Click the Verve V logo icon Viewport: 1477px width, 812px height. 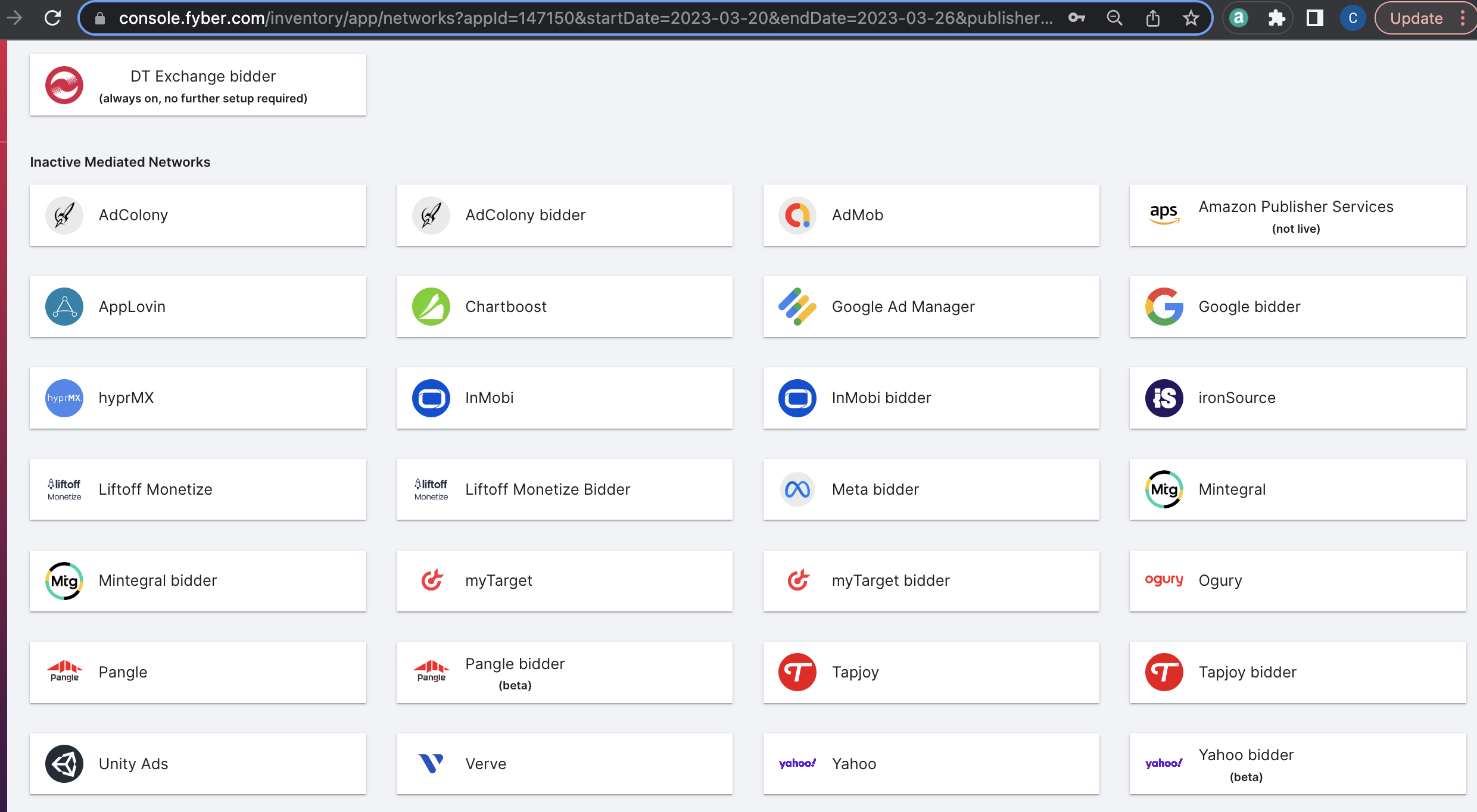pos(431,763)
